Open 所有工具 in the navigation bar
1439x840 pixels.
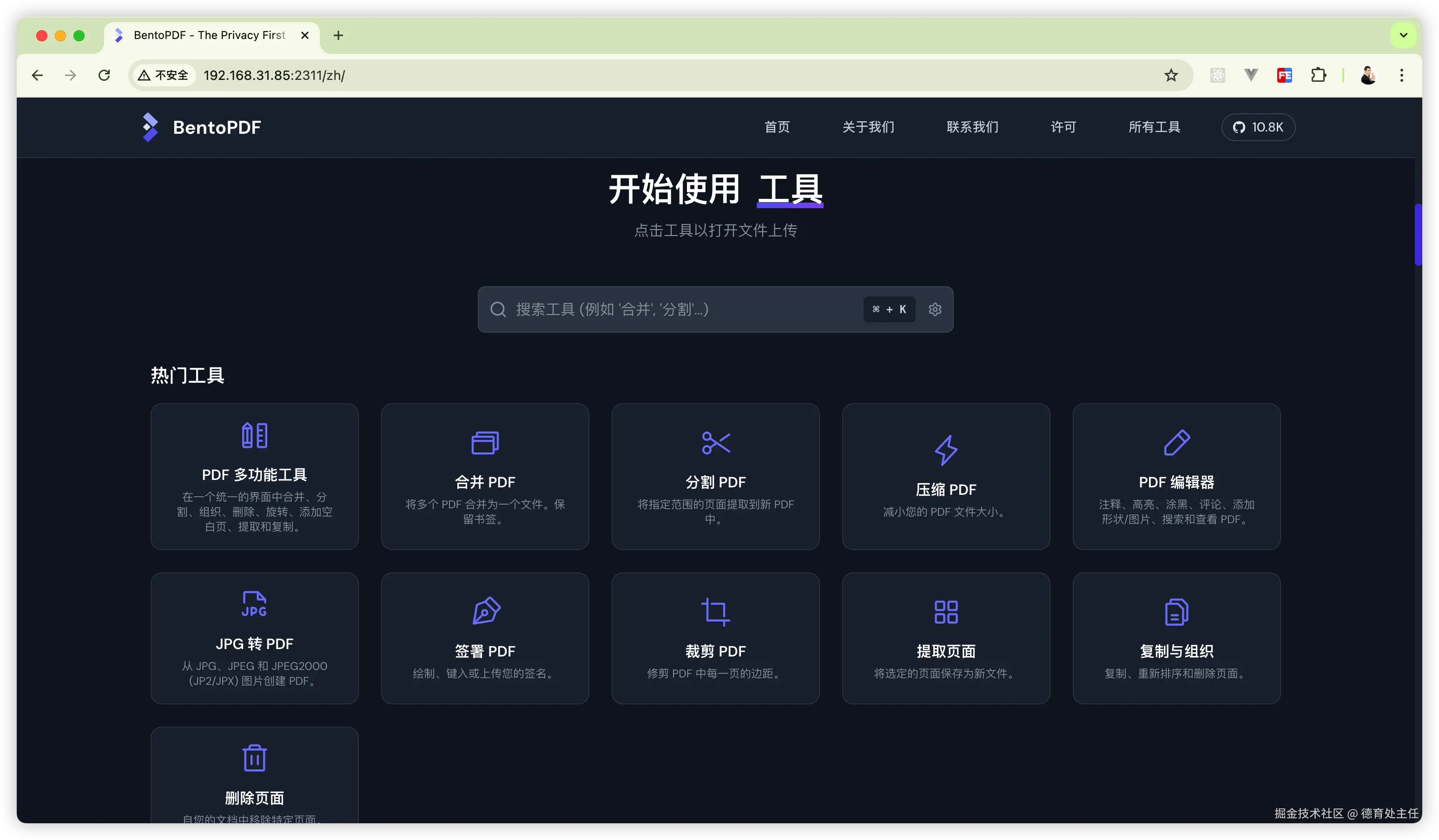coord(1154,127)
